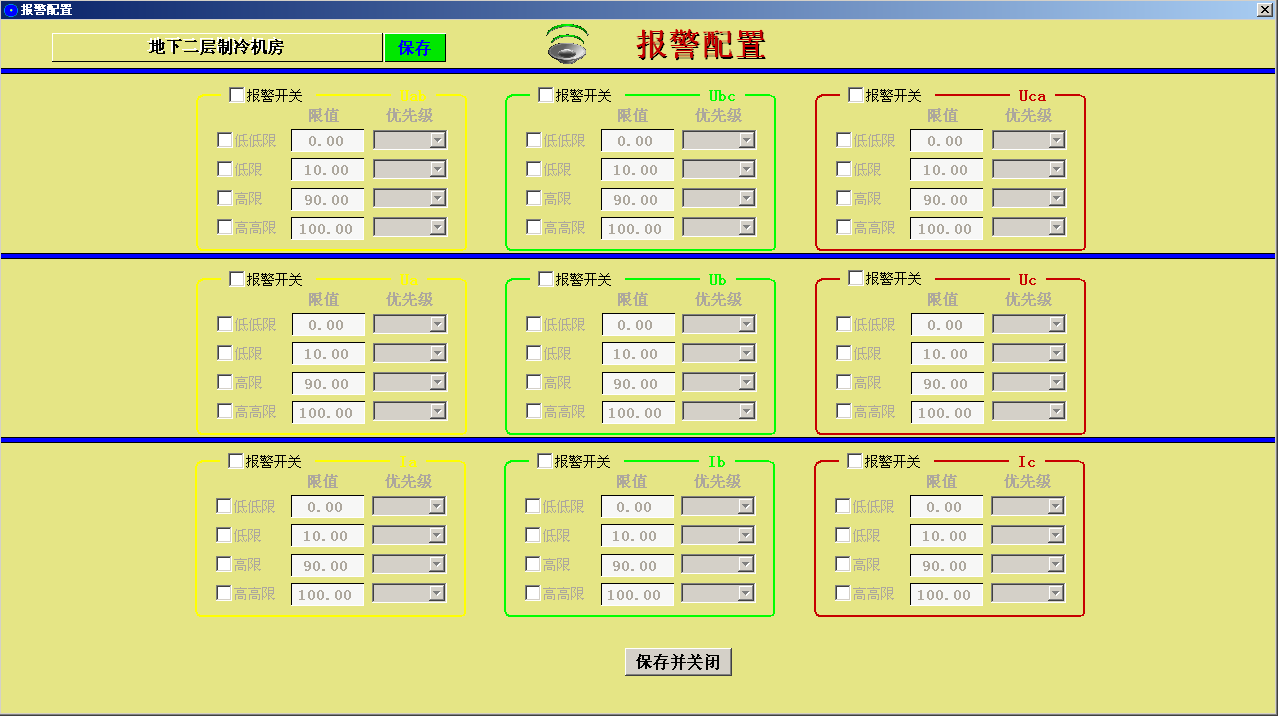This screenshot has height=716, width=1278.
Task: Toggle 报警开关 checkbox for Uca
Action: [856, 95]
